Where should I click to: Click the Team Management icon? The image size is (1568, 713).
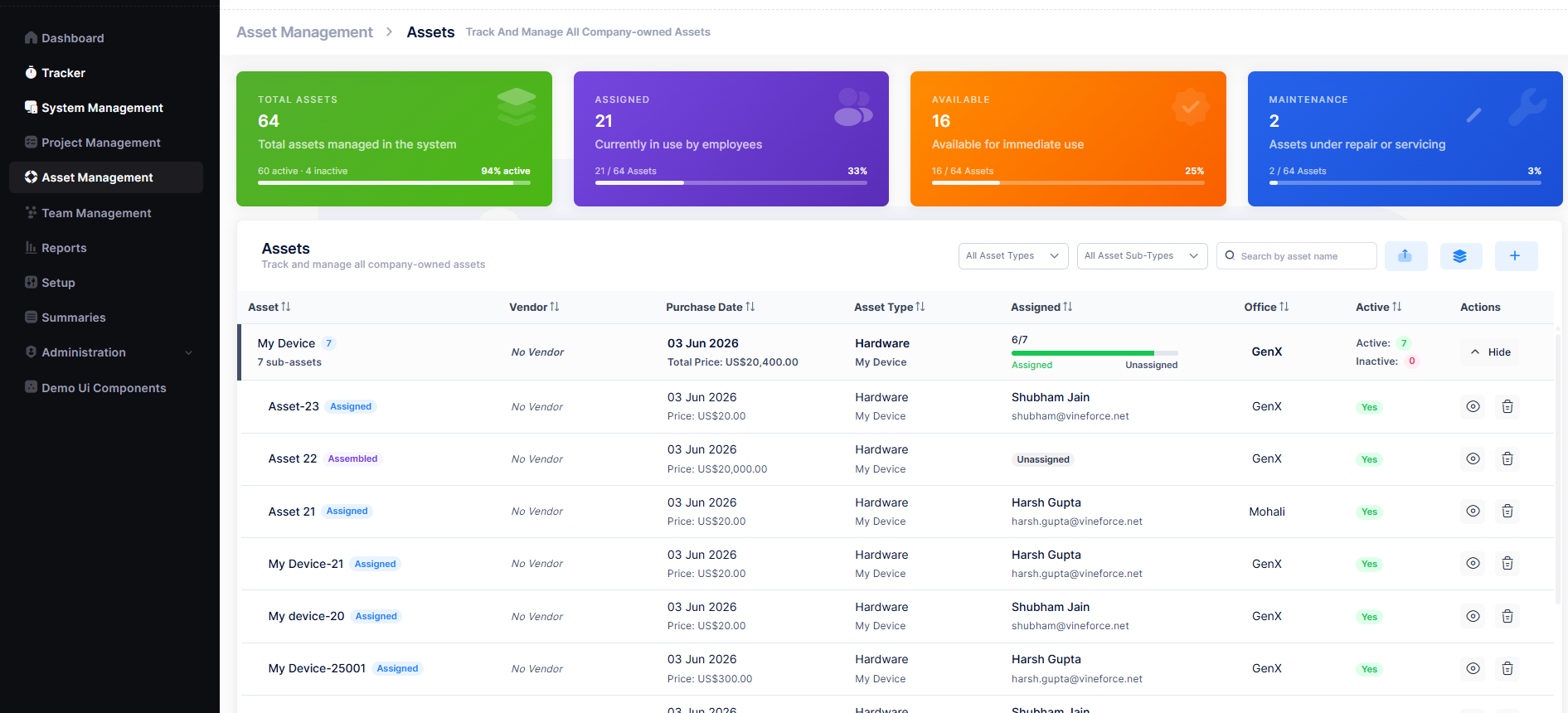coord(31,213)
